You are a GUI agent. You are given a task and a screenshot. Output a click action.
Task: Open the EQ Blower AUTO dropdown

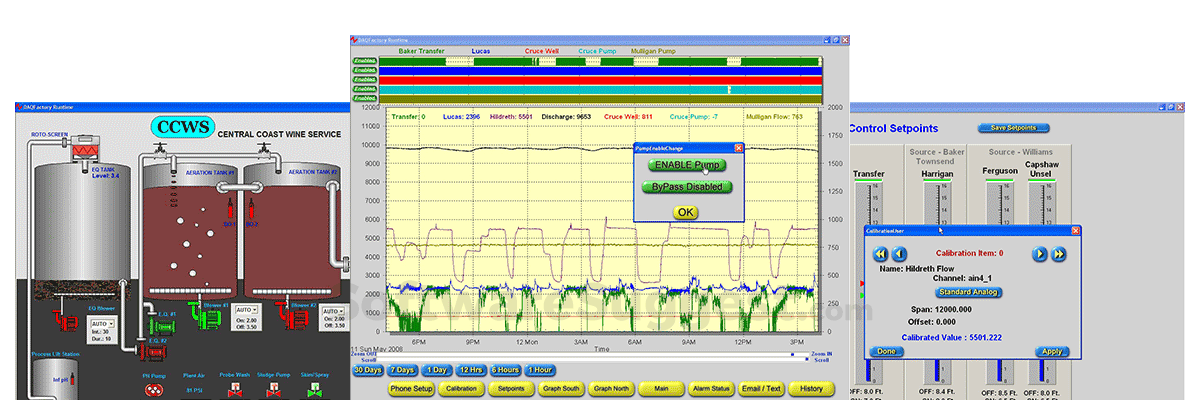point(104,324)
